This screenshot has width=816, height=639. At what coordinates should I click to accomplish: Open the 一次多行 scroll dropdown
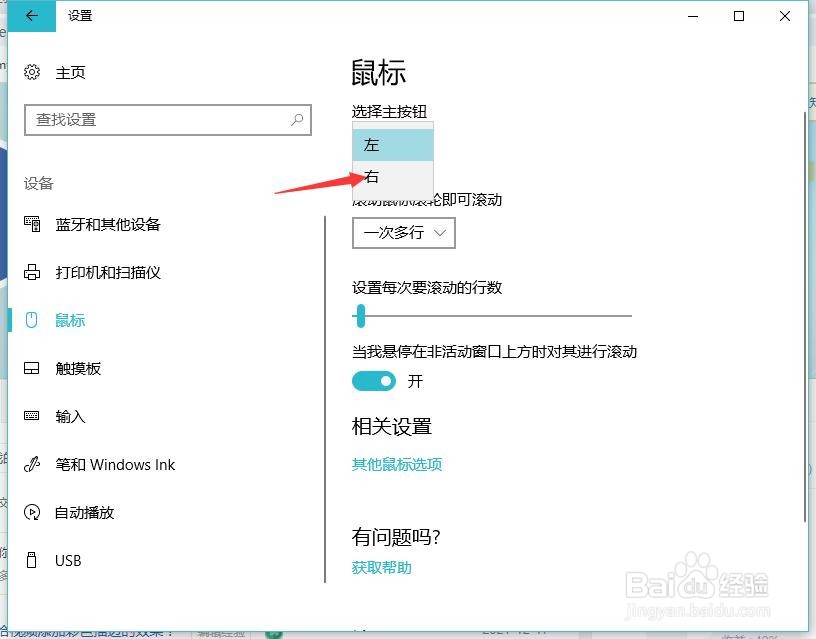click(x=403, y=233)
